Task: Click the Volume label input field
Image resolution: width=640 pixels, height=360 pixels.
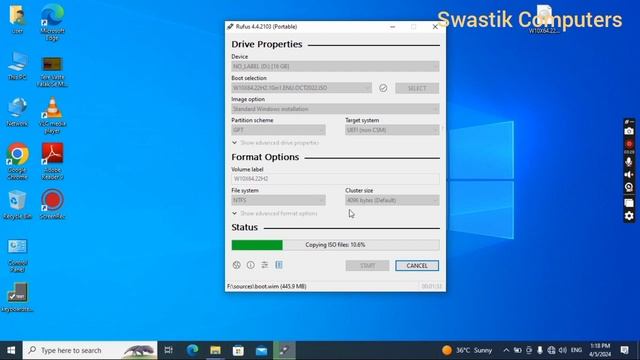Action: tap(335, 179)
